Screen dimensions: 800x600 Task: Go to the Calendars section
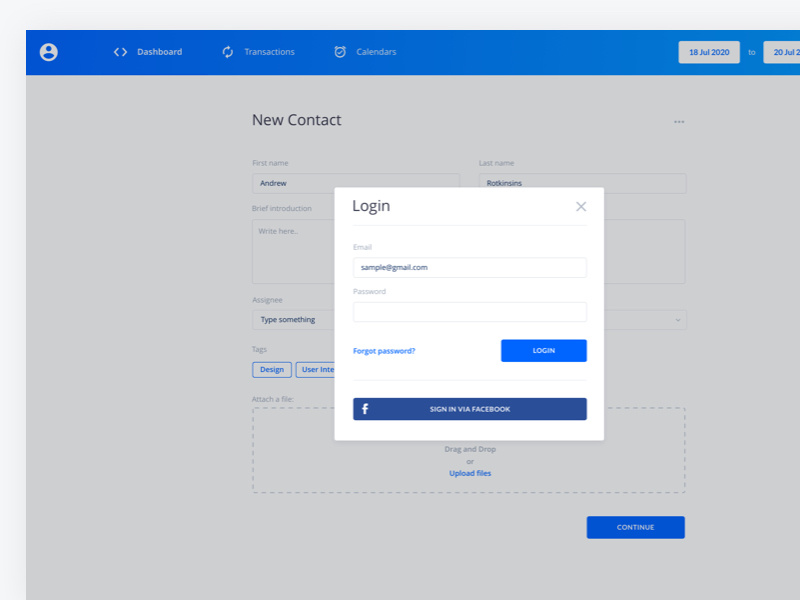[x=377, y=52]
